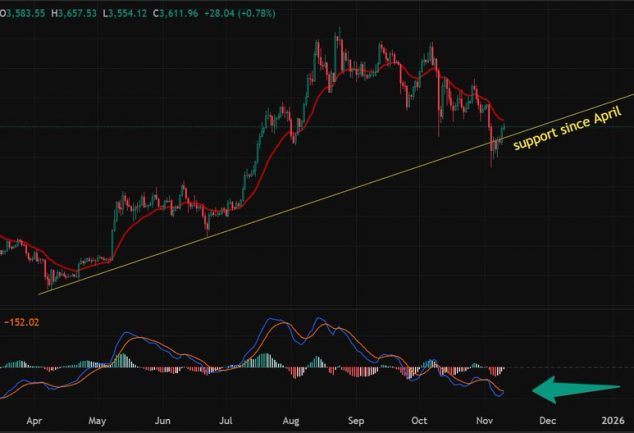Click the 2026 label on time axis
The width and height of the screenshot is (634, 433).
(612, 422)
